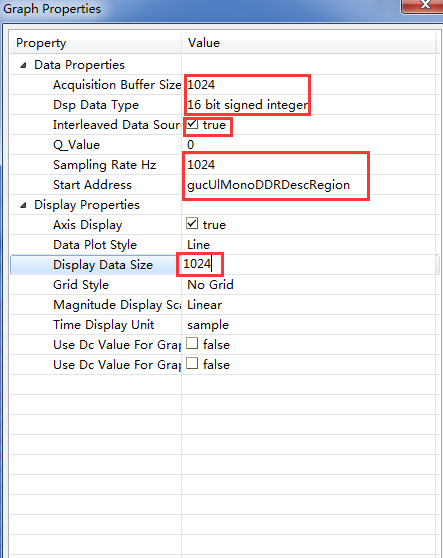This screenshot has width=443, height=558.
Task: Enable the first Use Dc Value checkbox
Action: click(x=192, y=344)
